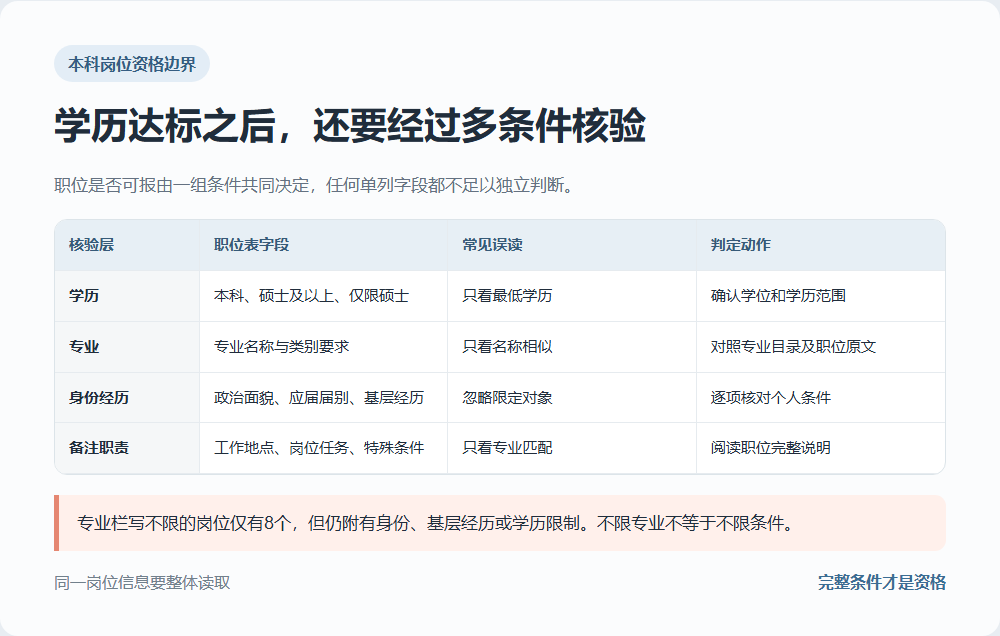Click the footer text 同一岗位信息要整体读取
This screenshot has height=636, width=1000.
coord(142,582)
